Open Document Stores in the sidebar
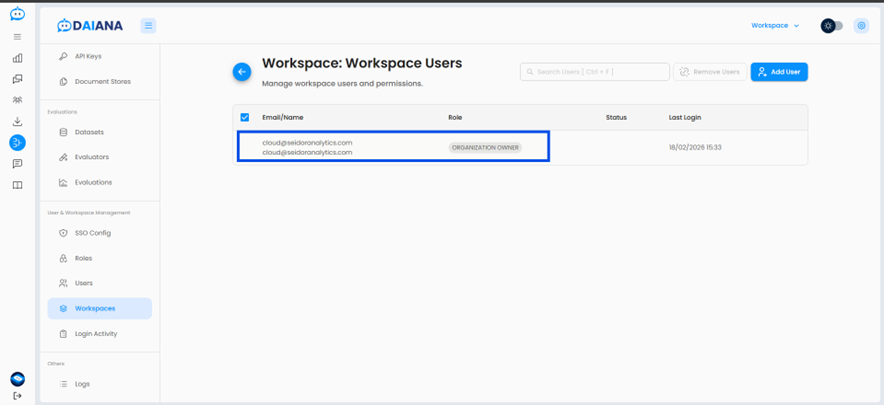884x405 pixels. tap(102, 82)
